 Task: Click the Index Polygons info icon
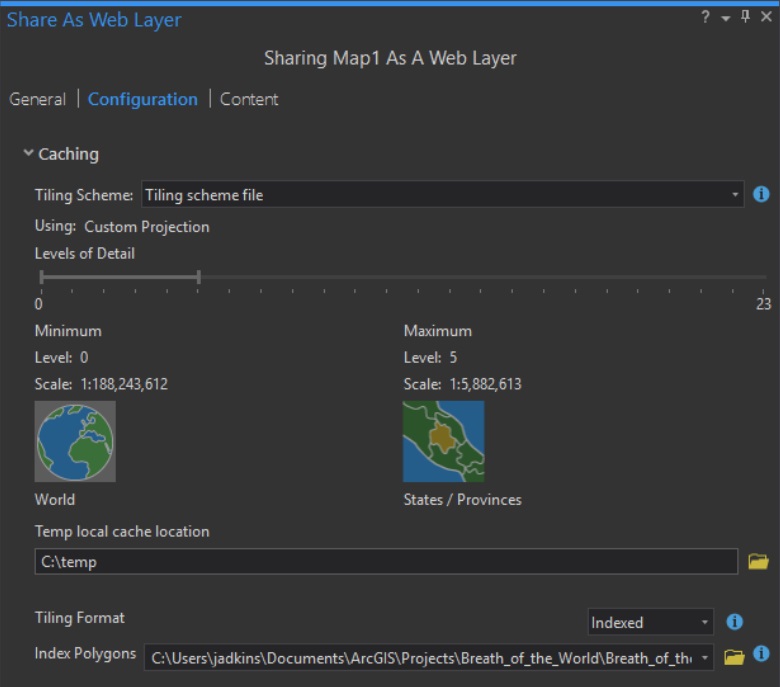761,656
